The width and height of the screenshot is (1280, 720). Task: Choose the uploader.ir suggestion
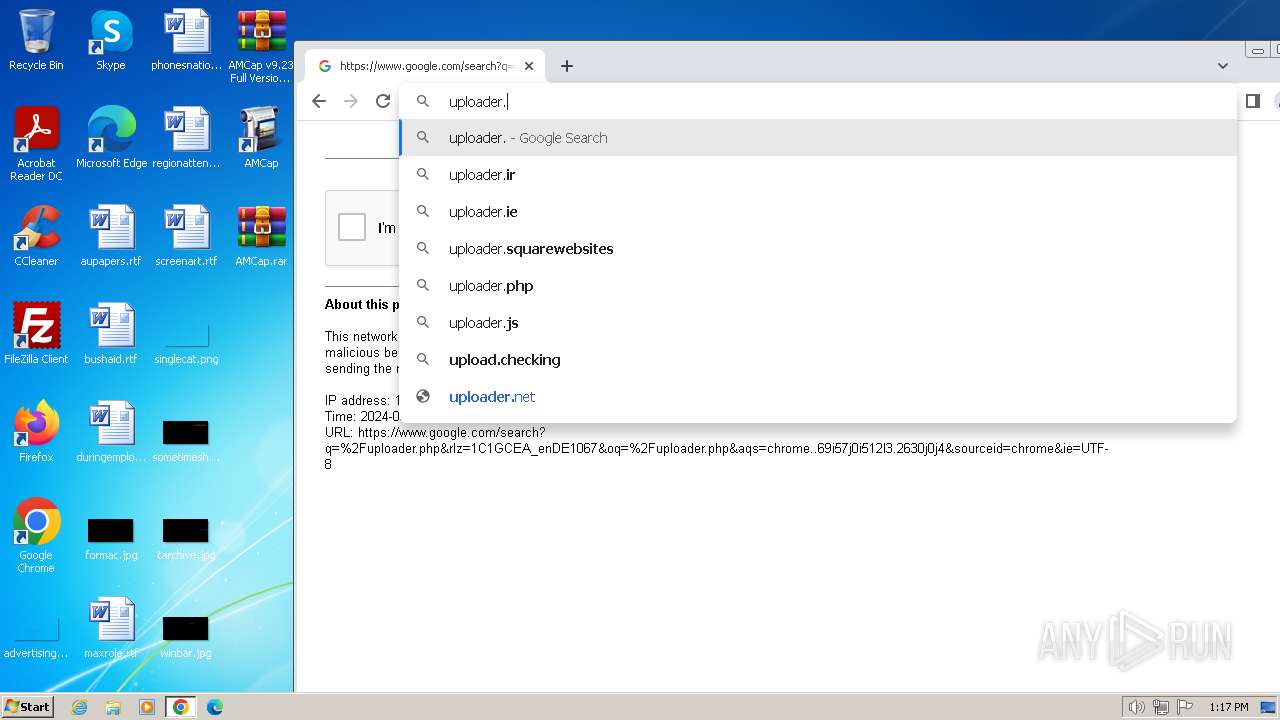tap(818, 175)
